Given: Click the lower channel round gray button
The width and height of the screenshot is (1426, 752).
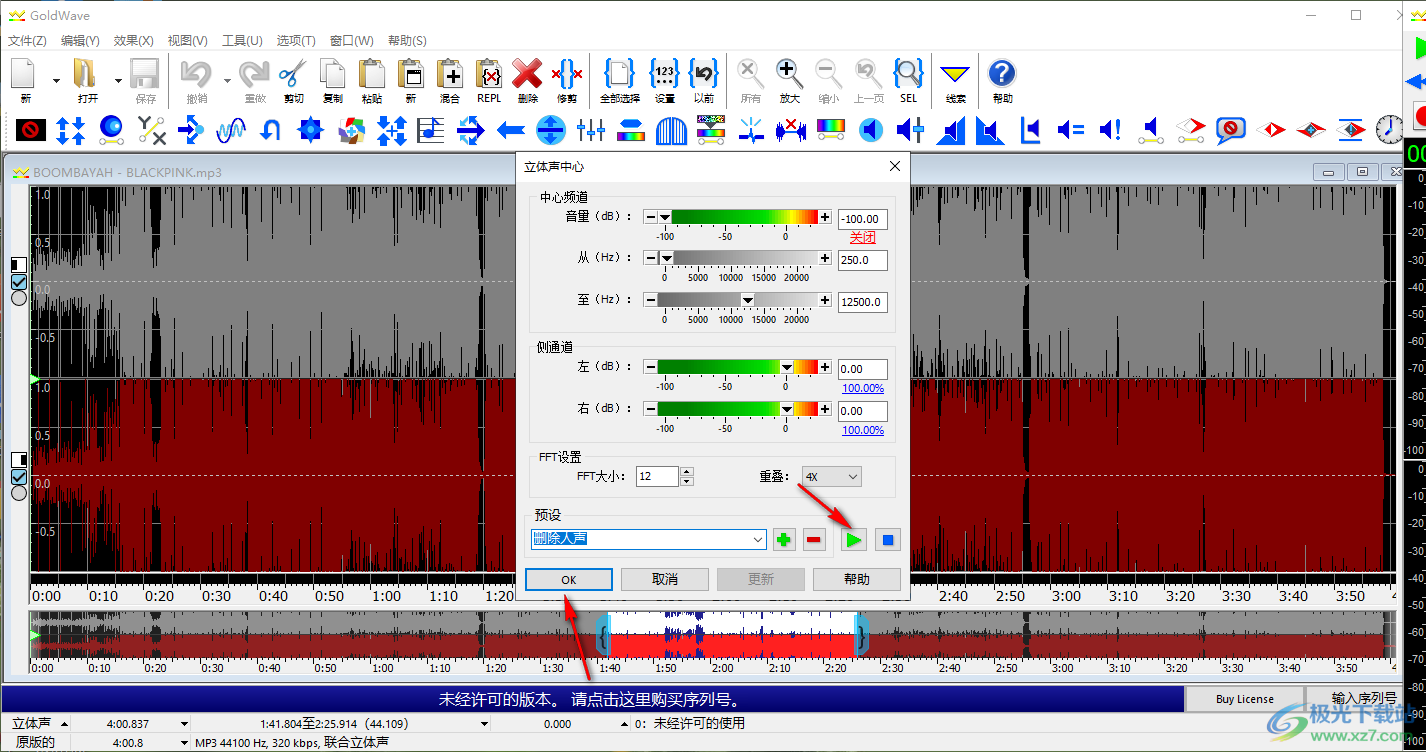Looking at the screenshot, I should click(x=19, y=493).
